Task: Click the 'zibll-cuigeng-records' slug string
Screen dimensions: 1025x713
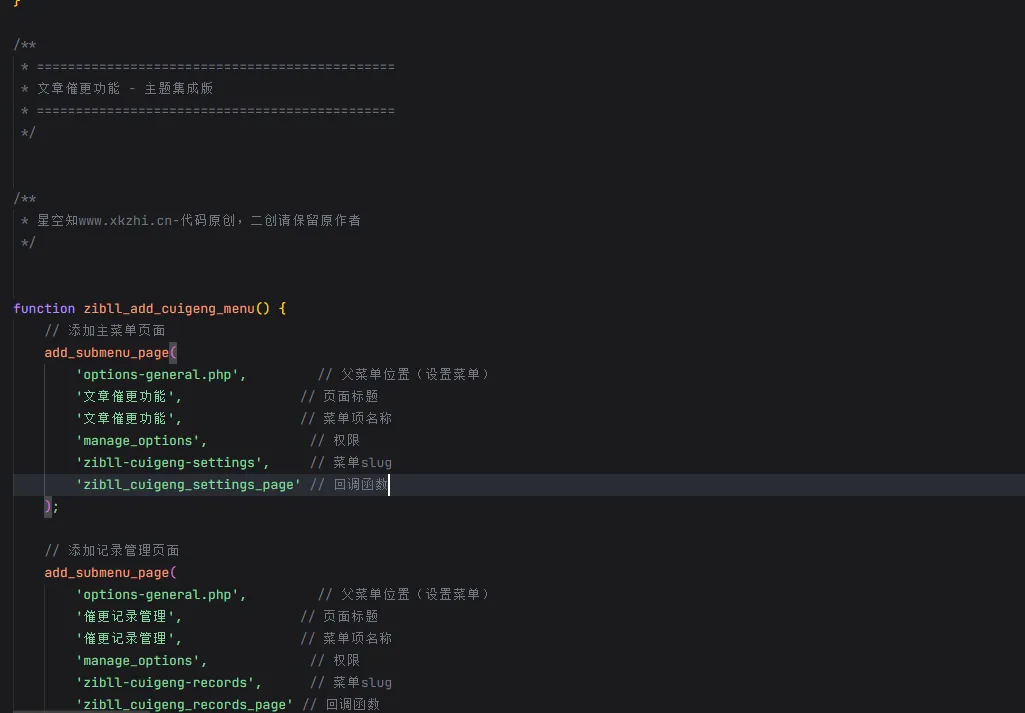Action: (168, 682)
